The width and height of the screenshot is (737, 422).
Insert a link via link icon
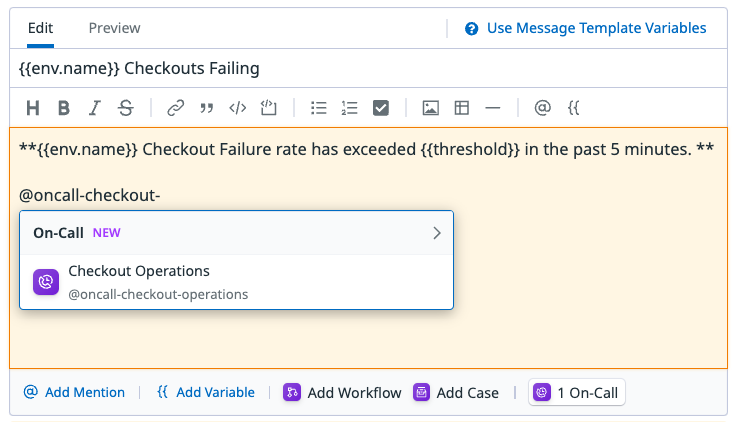coord(176,108)
